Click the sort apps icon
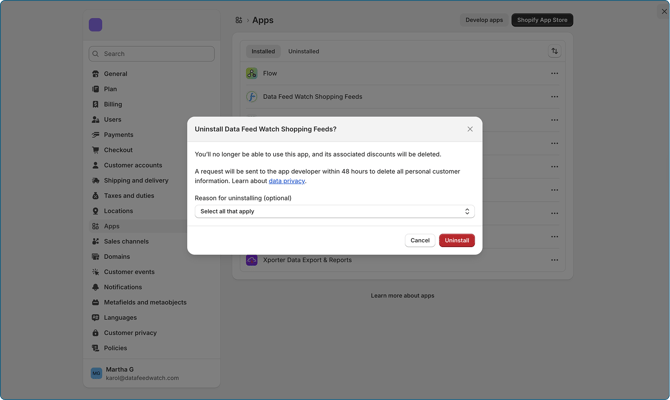 554,51
